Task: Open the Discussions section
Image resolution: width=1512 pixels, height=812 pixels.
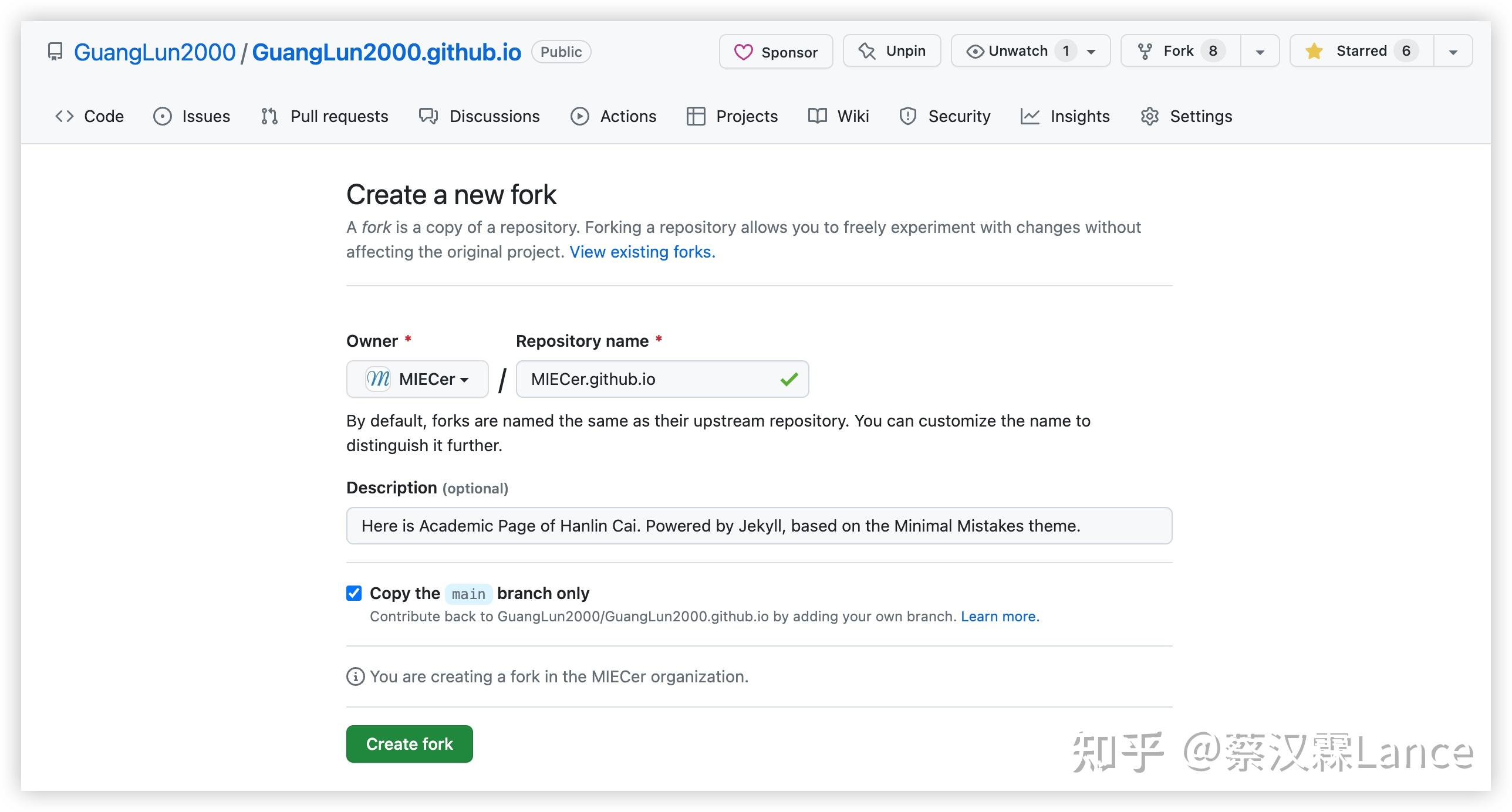Action: pyautogui.click(x=480, y=116)
